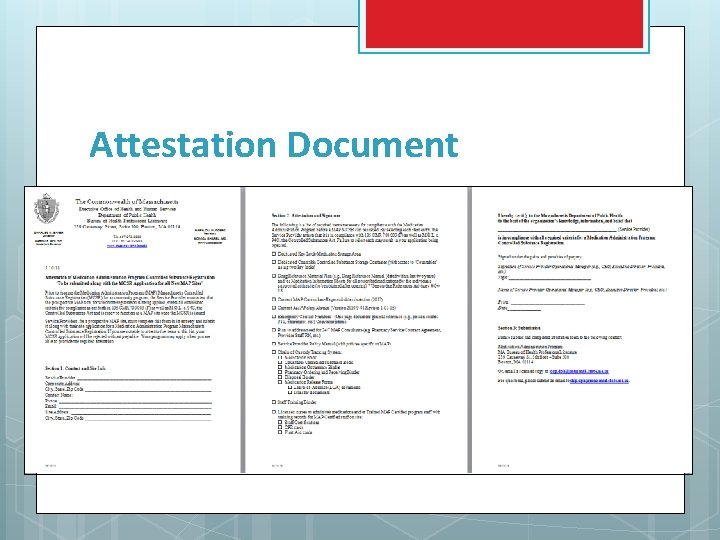This screenshot has height=540, width=720.
Task: Click the red banner at slide top
Action: 504,24
